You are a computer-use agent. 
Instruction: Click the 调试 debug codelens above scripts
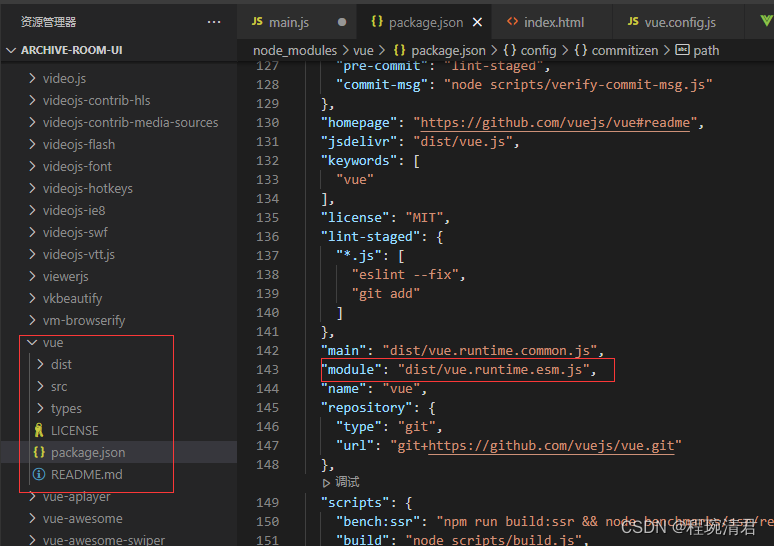346,482
